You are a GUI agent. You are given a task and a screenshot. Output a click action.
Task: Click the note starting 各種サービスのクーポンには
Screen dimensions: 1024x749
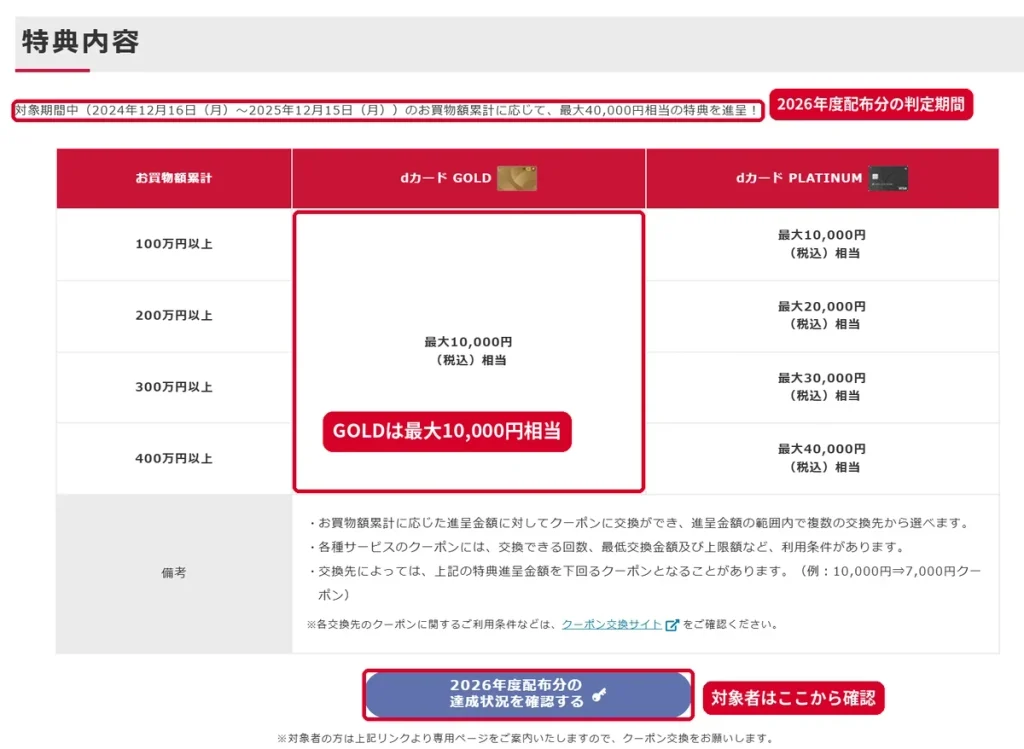(x=607, y=547)
